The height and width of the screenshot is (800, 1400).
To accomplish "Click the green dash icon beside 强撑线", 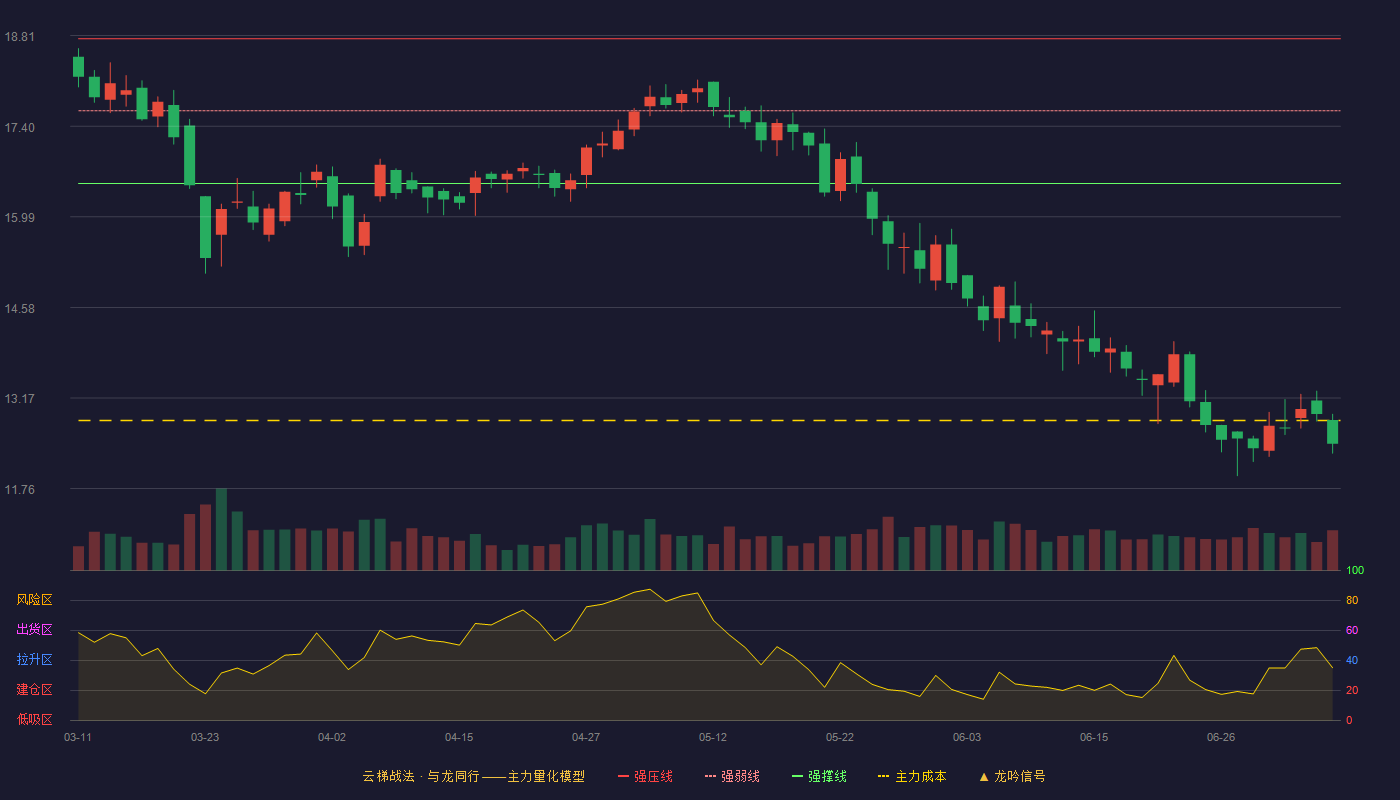I will pos(797,776).
